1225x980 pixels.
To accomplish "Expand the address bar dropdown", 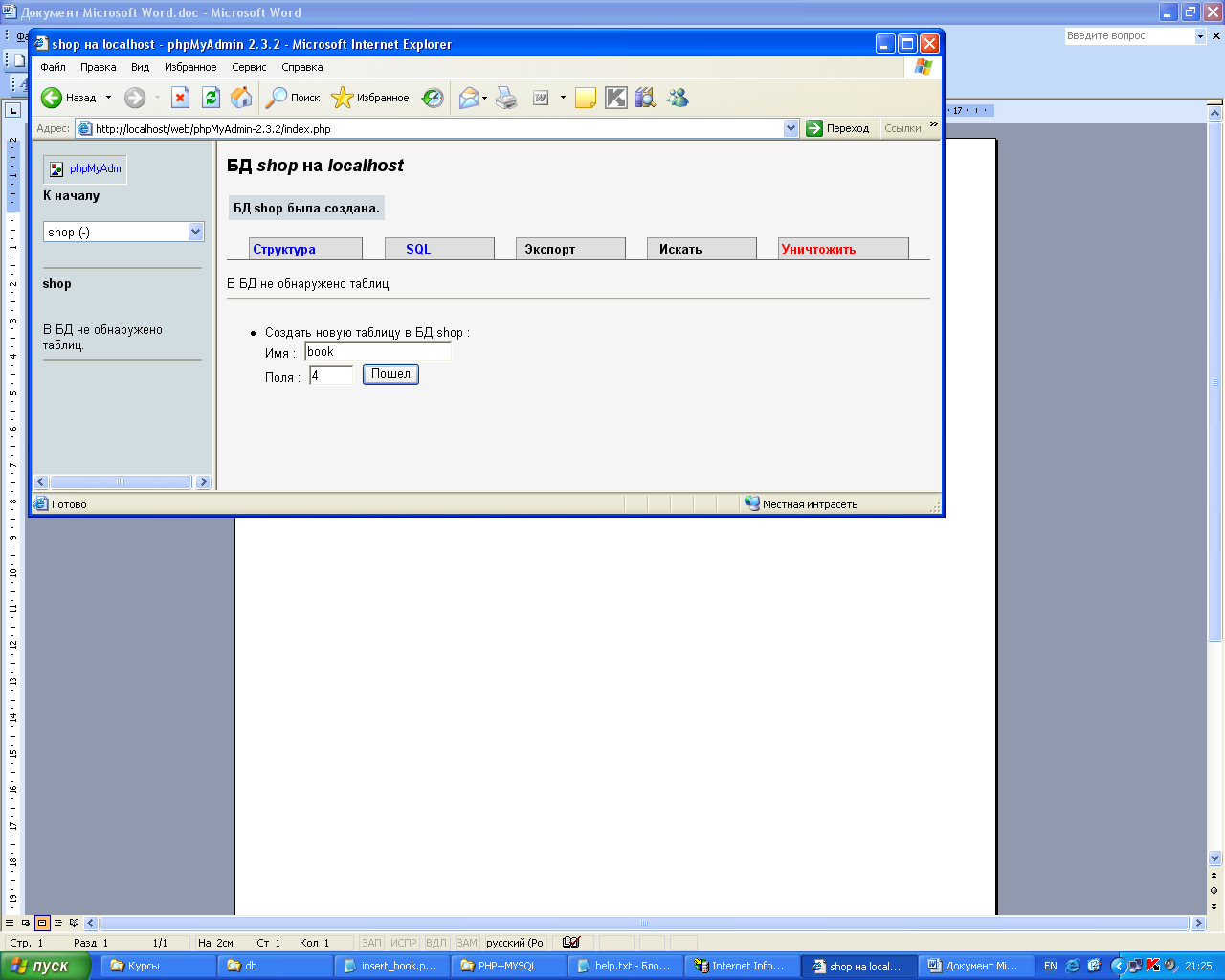I will click(x=791, y=128).
